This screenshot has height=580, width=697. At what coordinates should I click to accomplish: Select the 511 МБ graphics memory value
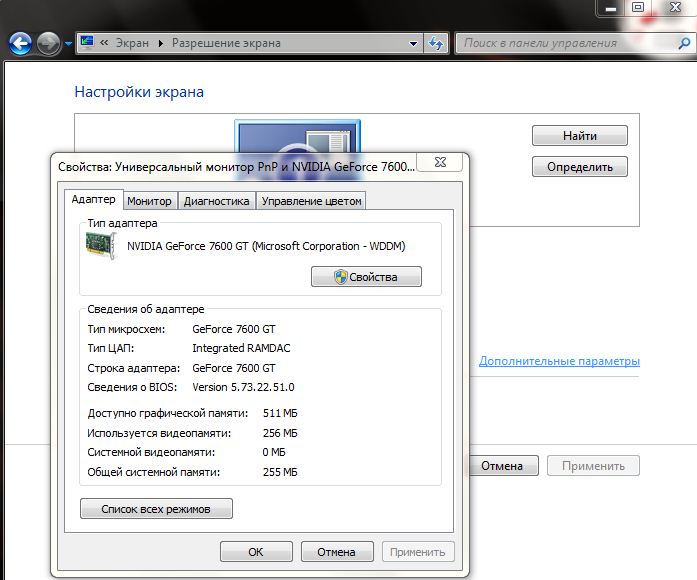click(x=280, y=413)
